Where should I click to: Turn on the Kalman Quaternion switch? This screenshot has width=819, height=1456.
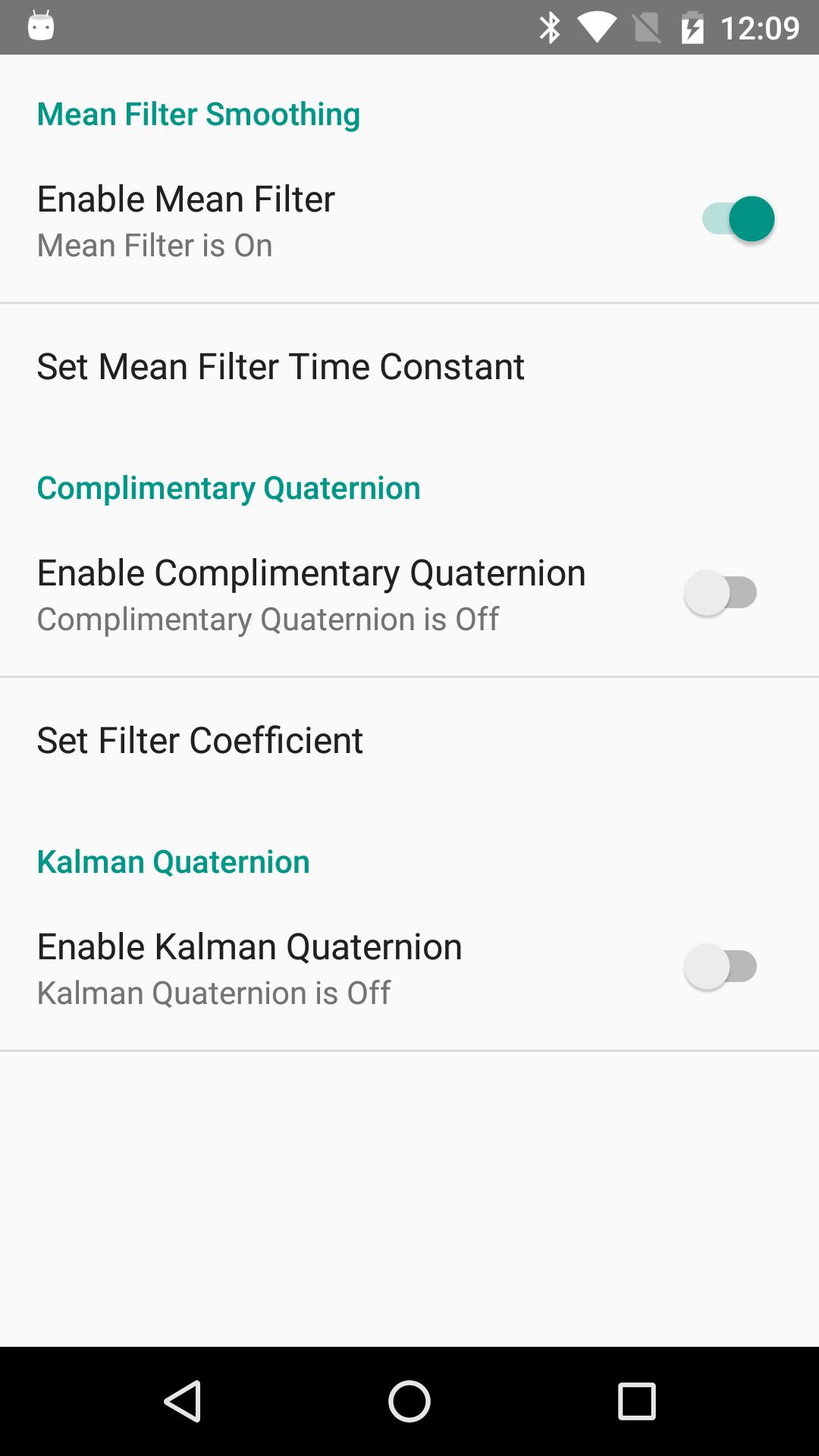pyautogui.click(x=720, y=967)
